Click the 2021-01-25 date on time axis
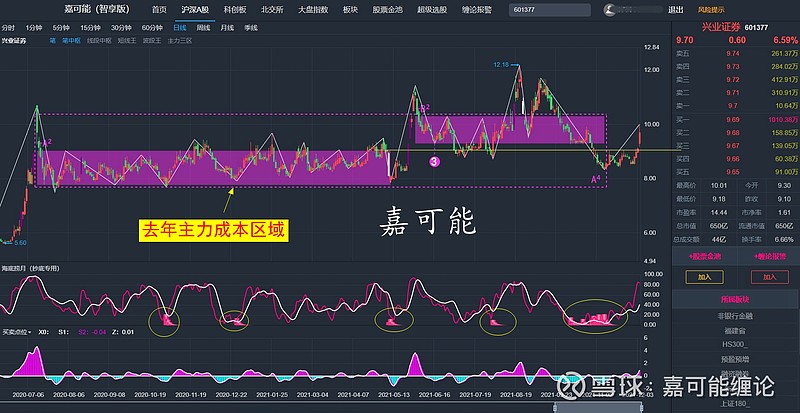 (x=271, y=395)
